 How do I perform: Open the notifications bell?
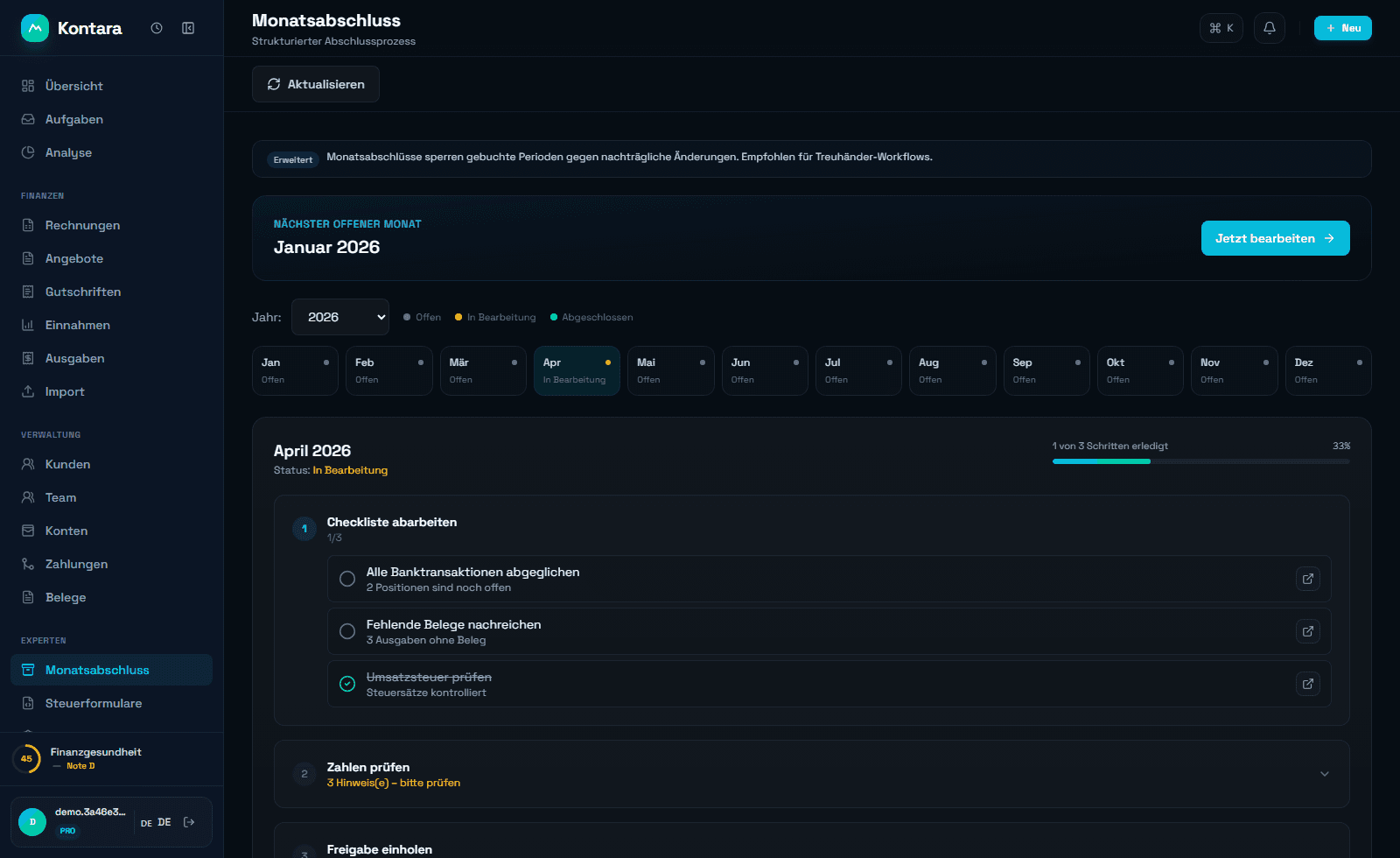[x=1270, y=28]
